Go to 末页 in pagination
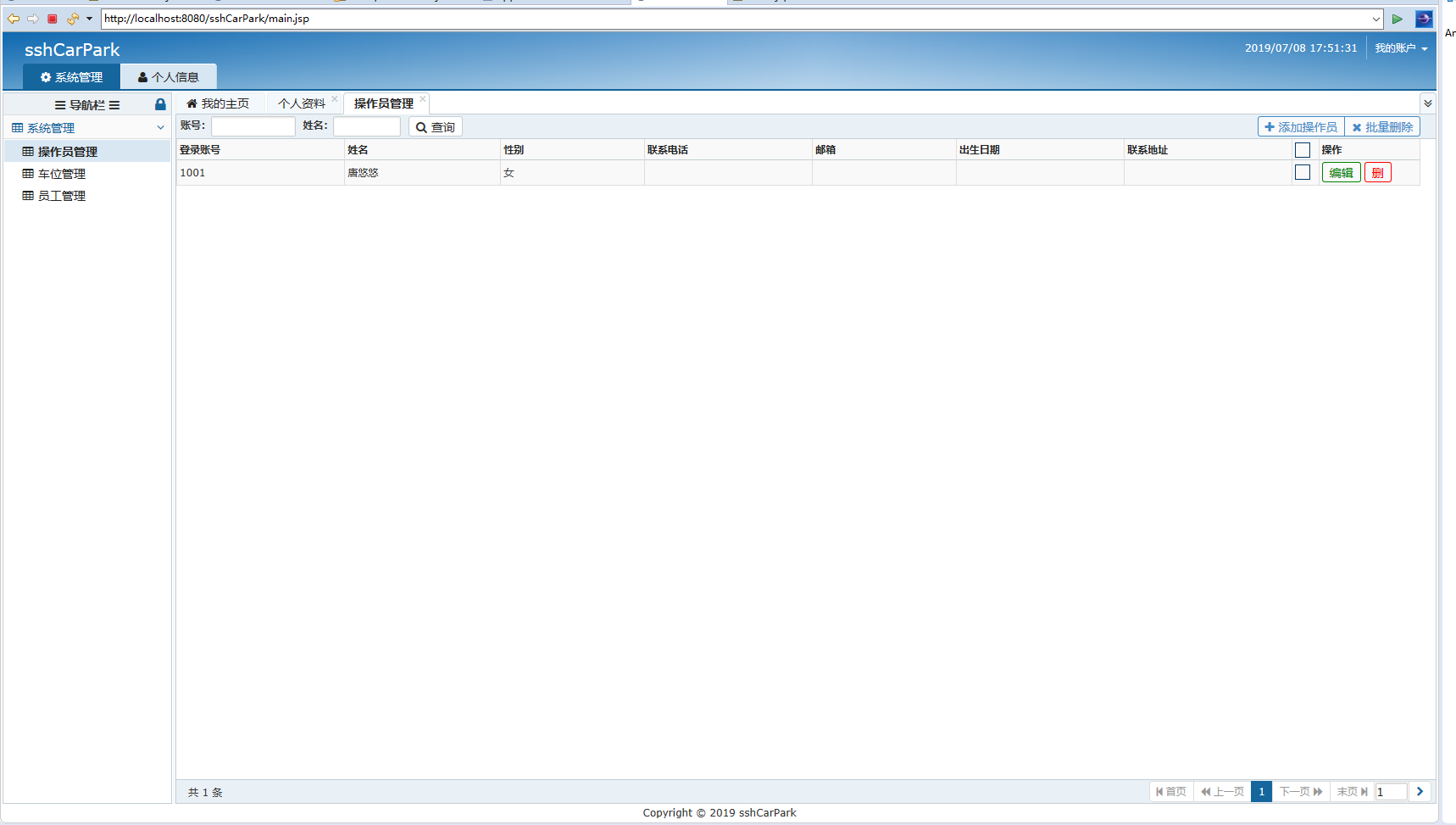This screenshot has height=825, width=1456. (1352, 792)
